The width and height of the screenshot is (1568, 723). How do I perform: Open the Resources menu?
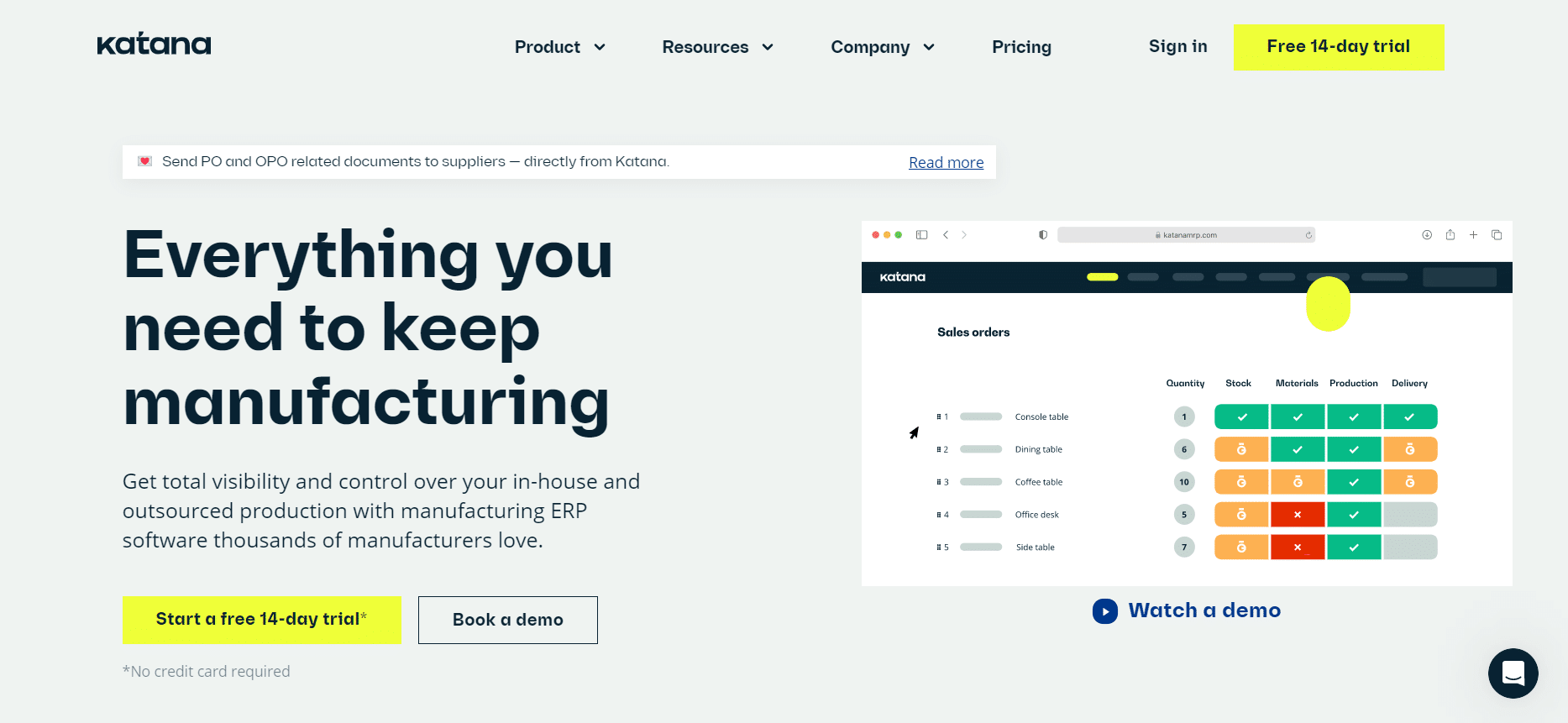705,47
